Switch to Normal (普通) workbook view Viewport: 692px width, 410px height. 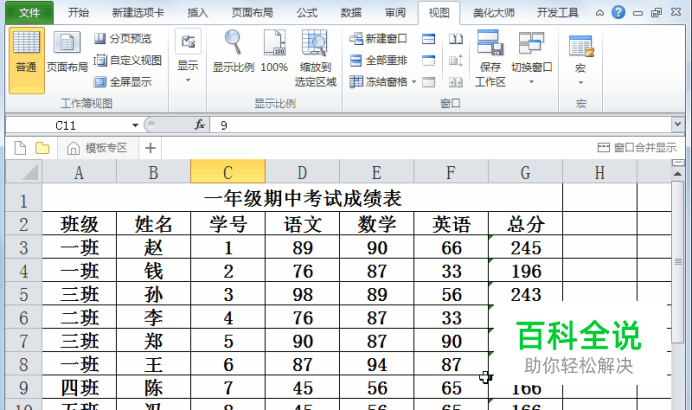[x=26, y=60]
